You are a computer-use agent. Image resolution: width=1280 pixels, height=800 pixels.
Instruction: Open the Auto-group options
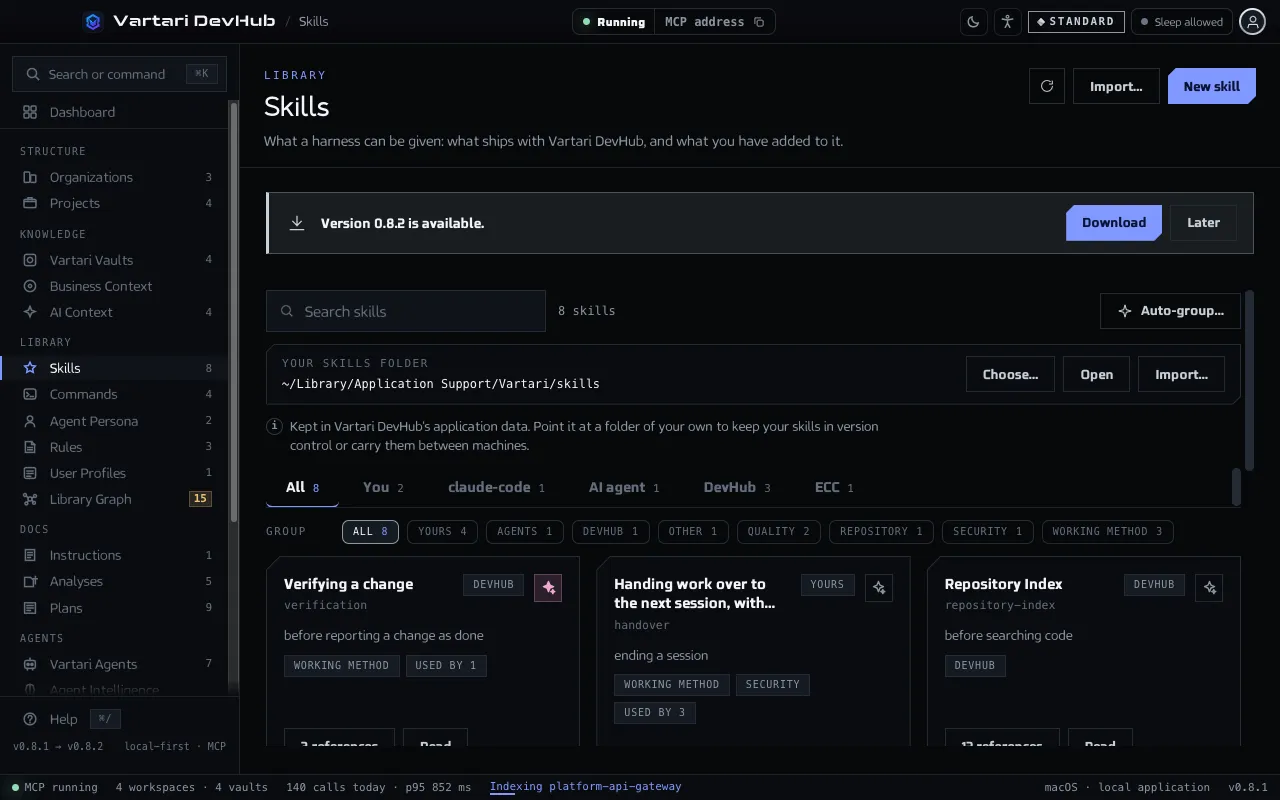click(1170, 311)
